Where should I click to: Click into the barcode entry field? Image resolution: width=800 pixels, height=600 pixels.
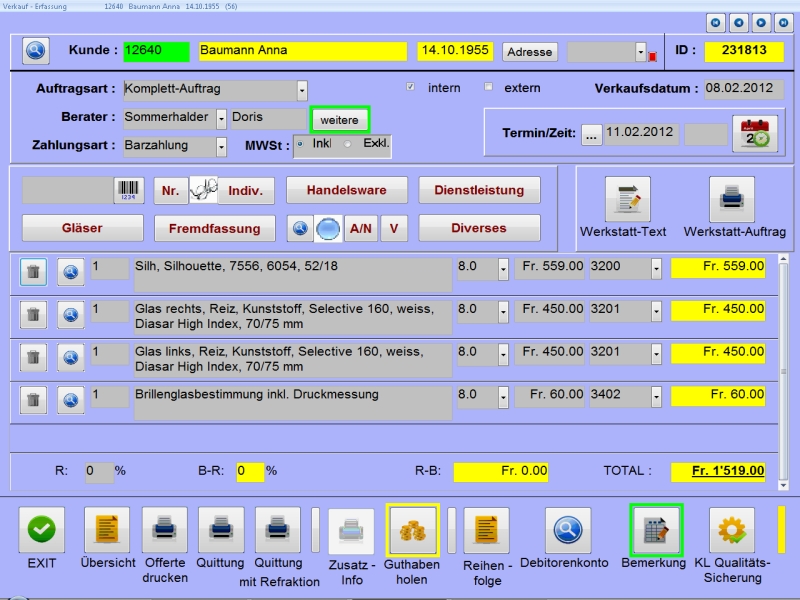click(68, 190)
